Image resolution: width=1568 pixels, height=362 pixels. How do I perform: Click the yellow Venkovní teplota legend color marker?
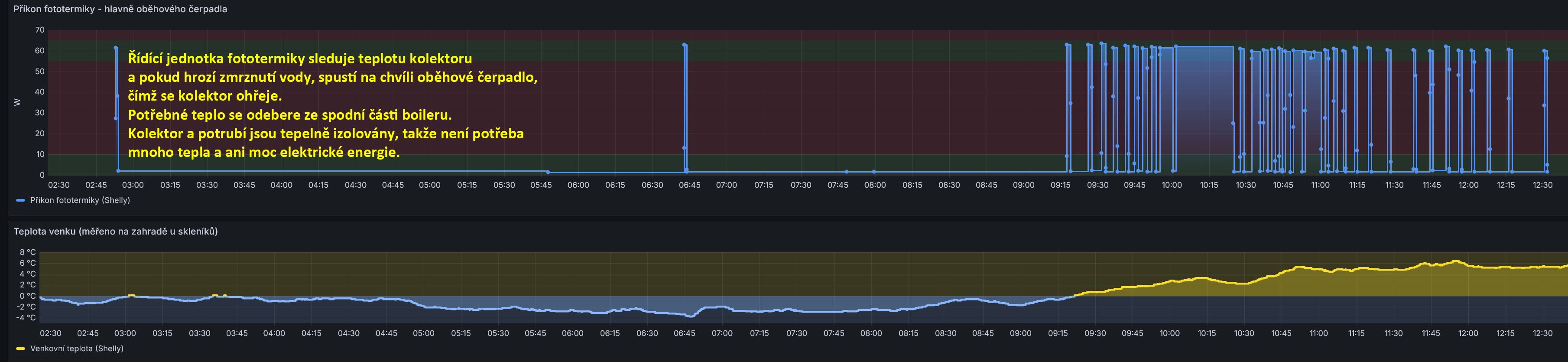tap(21, 349)
